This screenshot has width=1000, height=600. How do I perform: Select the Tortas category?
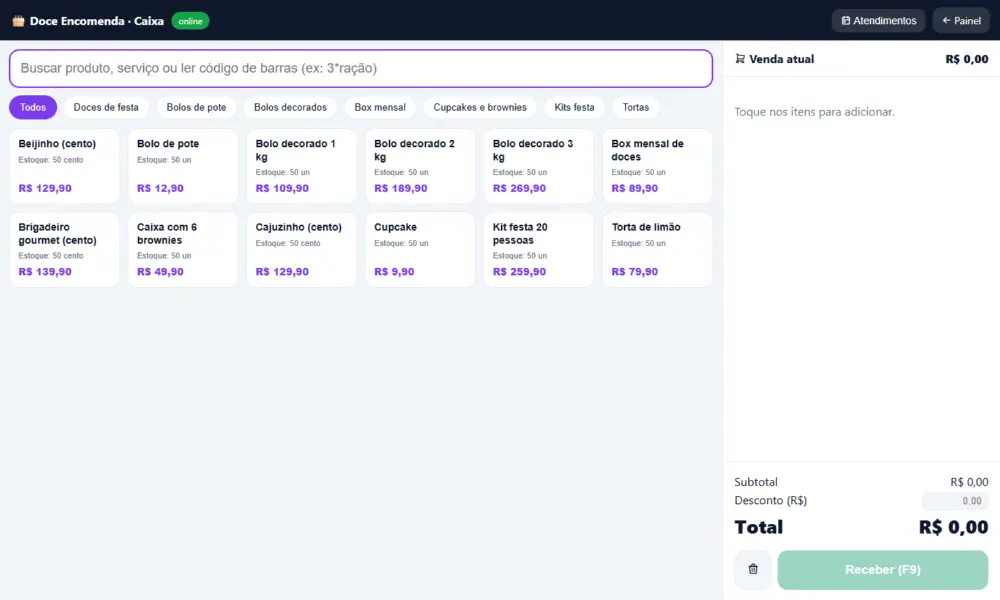tap(636, 107)
